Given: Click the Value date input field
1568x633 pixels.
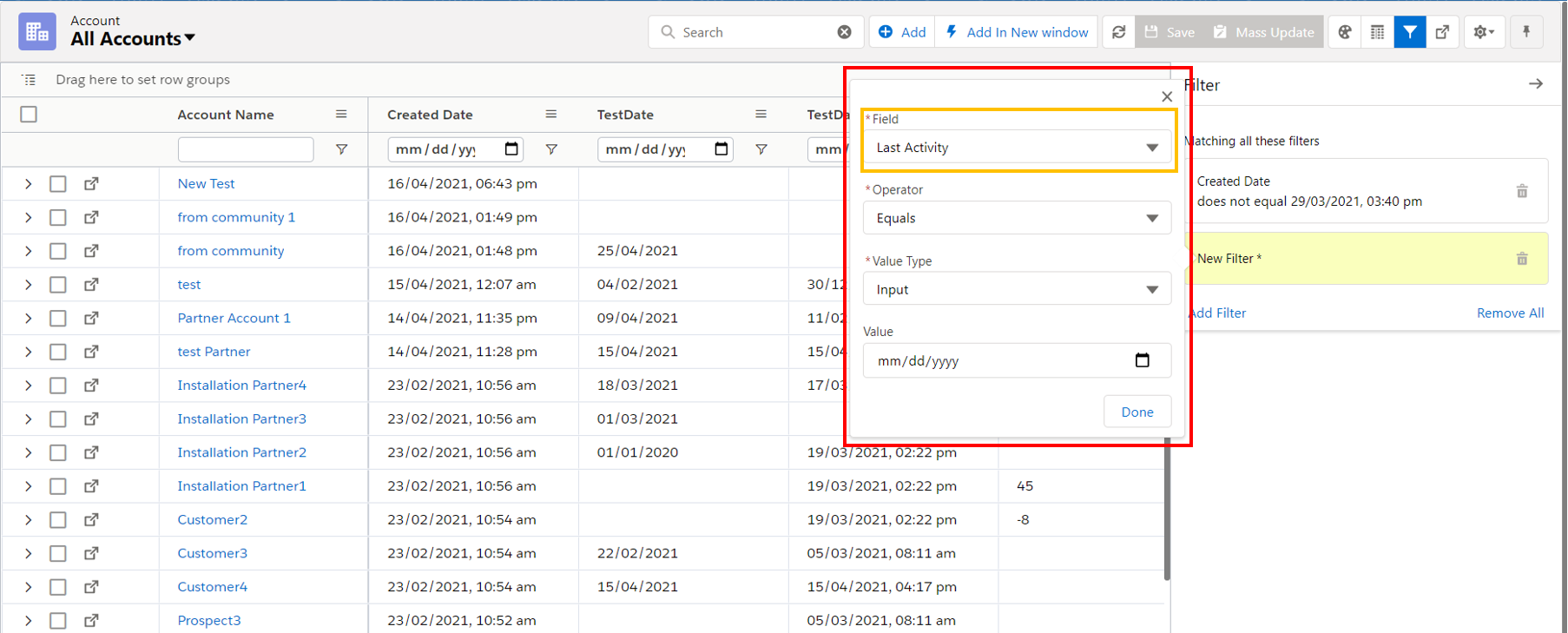Looking at the screenshot, I should (998, 361).
